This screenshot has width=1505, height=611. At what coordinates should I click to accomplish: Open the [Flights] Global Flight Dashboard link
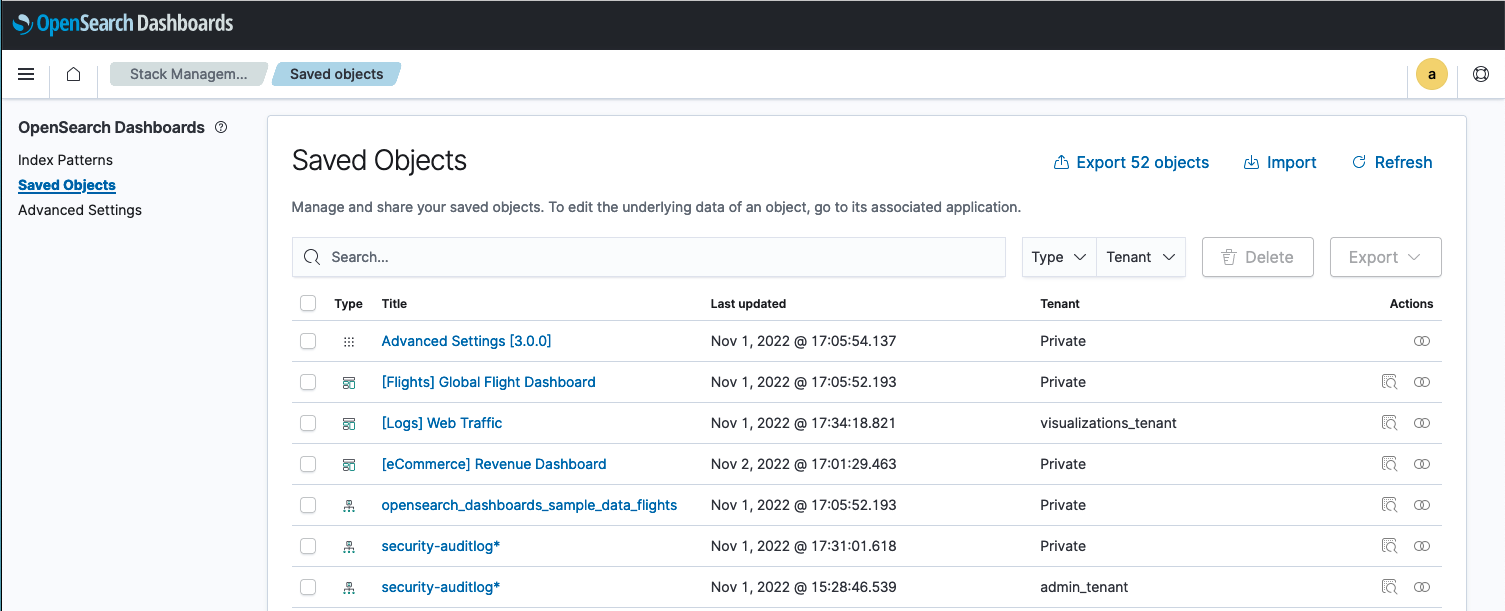488,382
